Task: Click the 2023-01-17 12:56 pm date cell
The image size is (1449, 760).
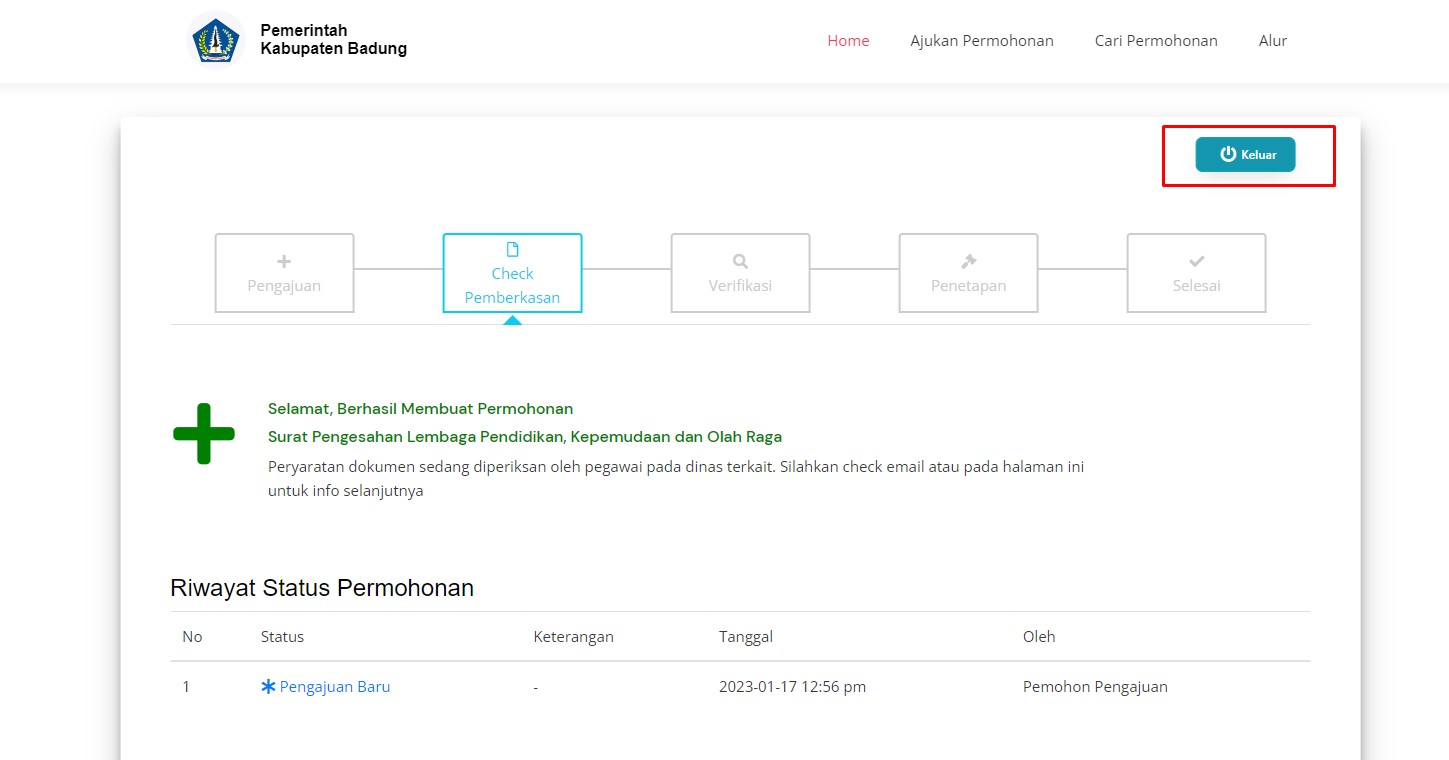Action: (x=792, y=687)
